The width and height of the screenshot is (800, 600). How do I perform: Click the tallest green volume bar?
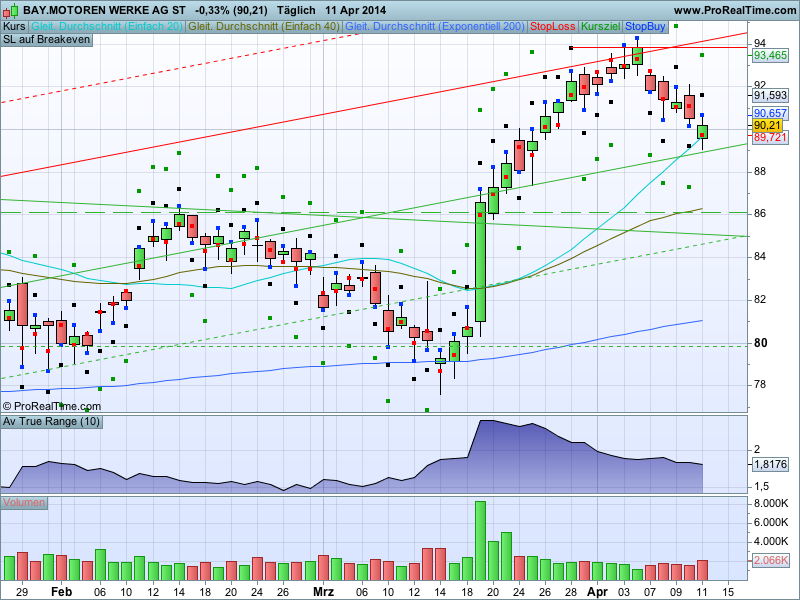point(480,540)
